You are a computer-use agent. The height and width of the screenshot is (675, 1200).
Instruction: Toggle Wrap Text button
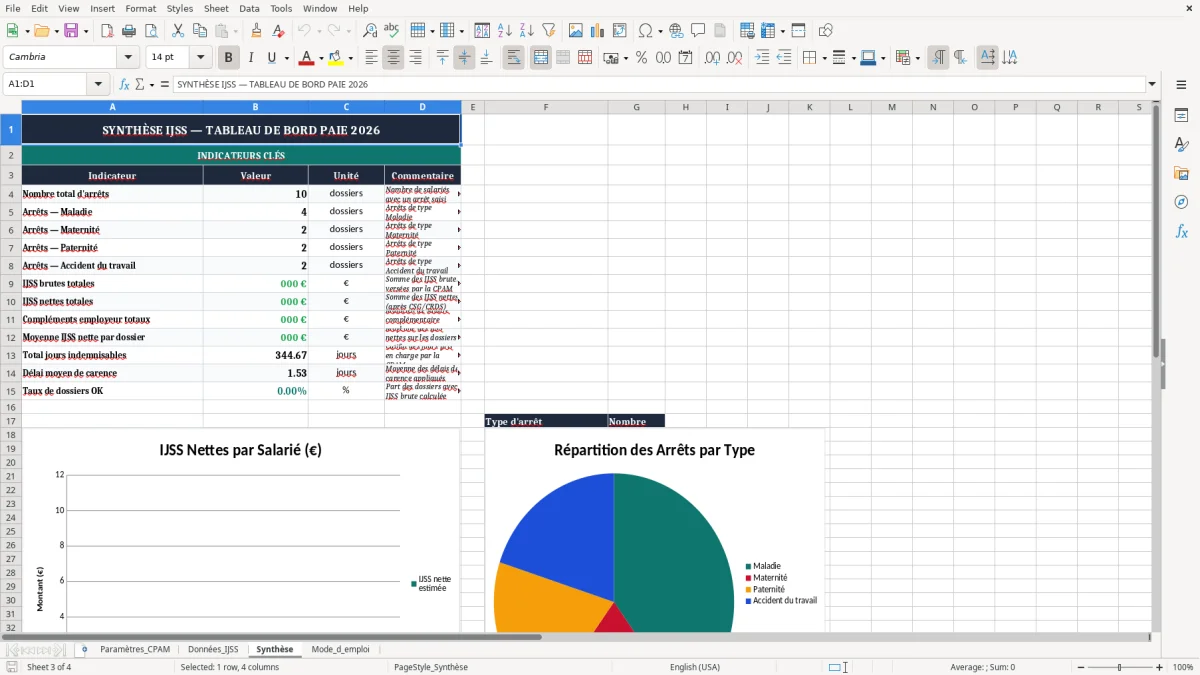pyautogui.click(x=513, y=58)
